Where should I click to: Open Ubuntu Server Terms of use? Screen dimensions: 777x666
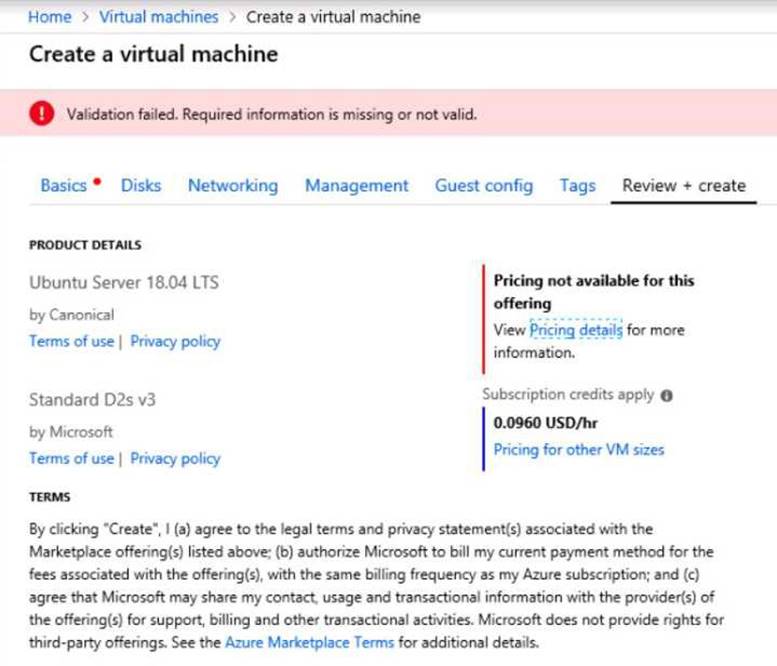[x=71, y=341]
